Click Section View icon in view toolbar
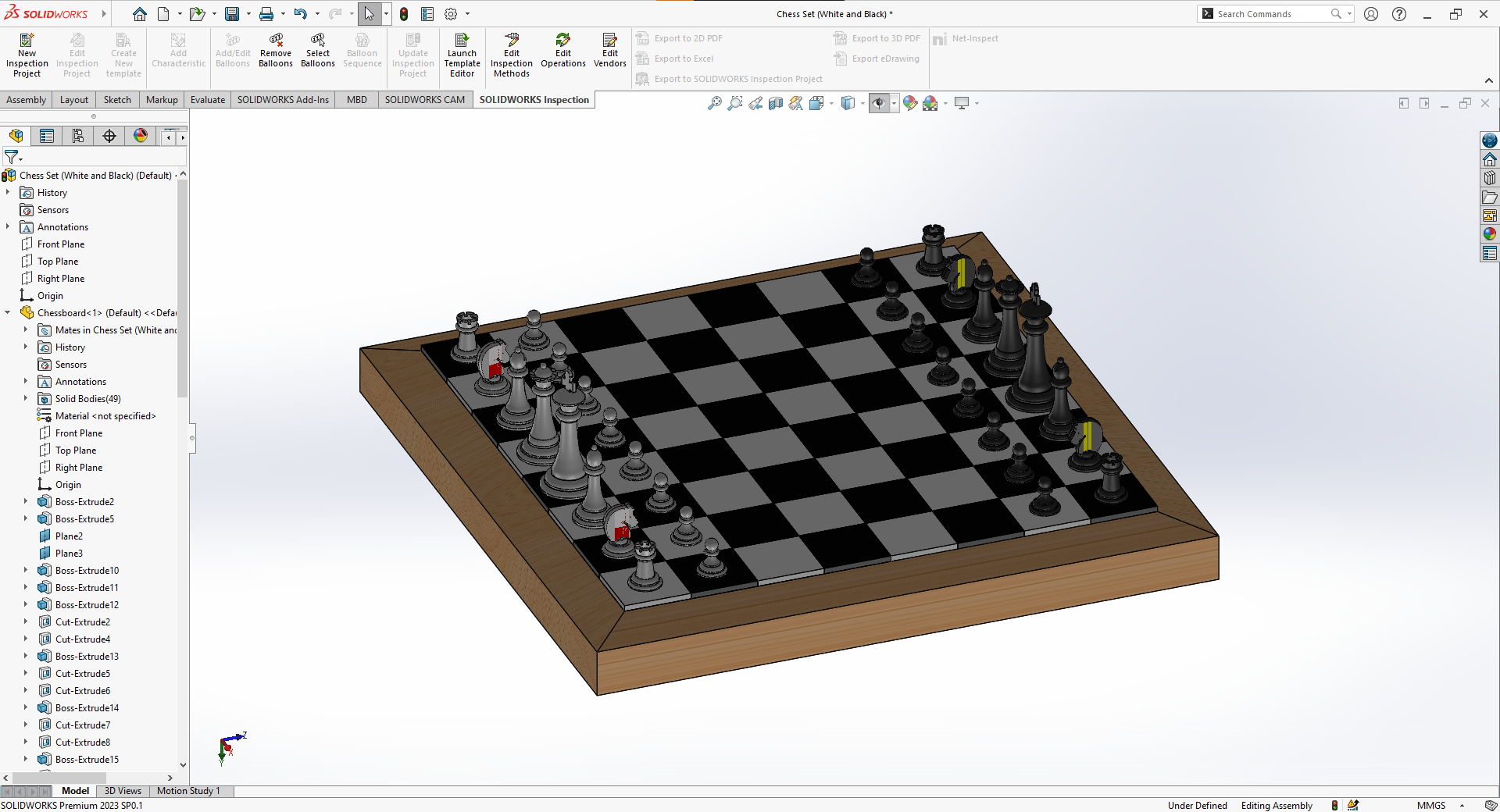The image size is (1500, 812). pos(776,103)
